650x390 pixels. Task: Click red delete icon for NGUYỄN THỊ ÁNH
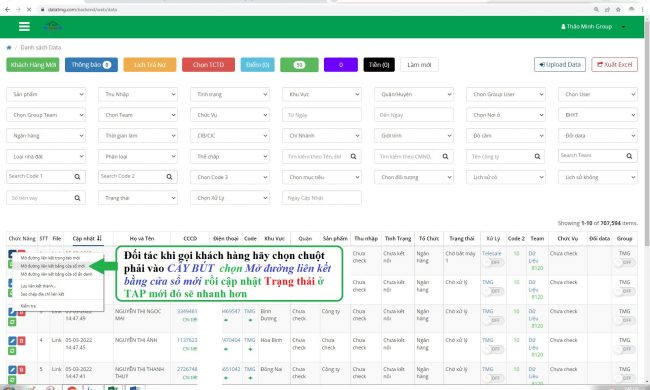(x=22, y=341)
